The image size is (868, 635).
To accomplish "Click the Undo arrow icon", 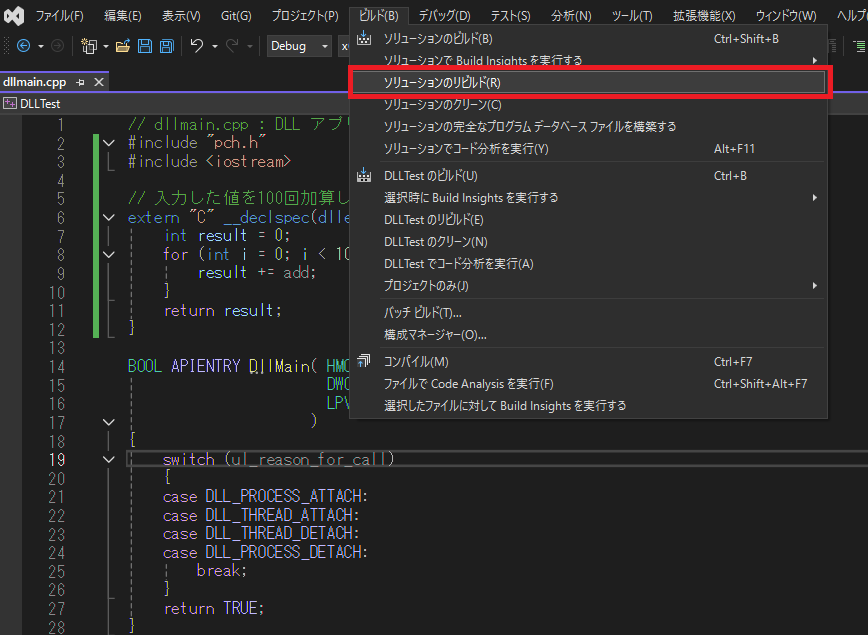I will [x=197, y=46].
